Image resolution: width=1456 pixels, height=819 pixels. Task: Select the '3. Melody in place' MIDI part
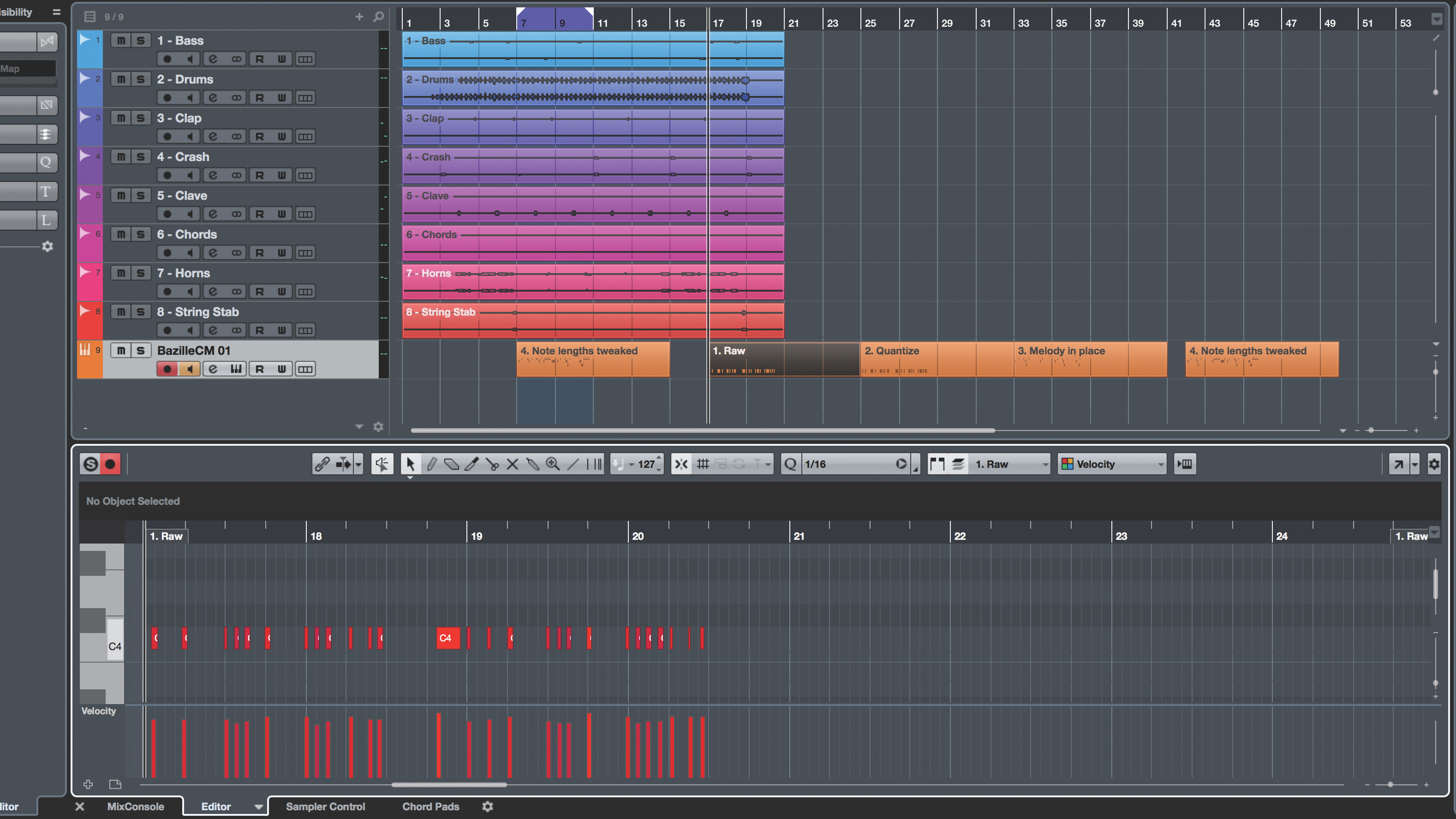coord(1090,359)
